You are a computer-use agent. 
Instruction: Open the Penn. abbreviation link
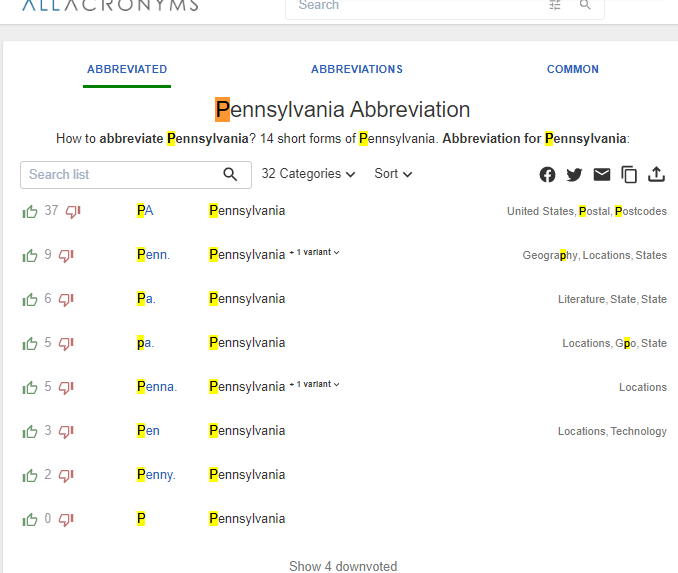(x=153, y=255)
